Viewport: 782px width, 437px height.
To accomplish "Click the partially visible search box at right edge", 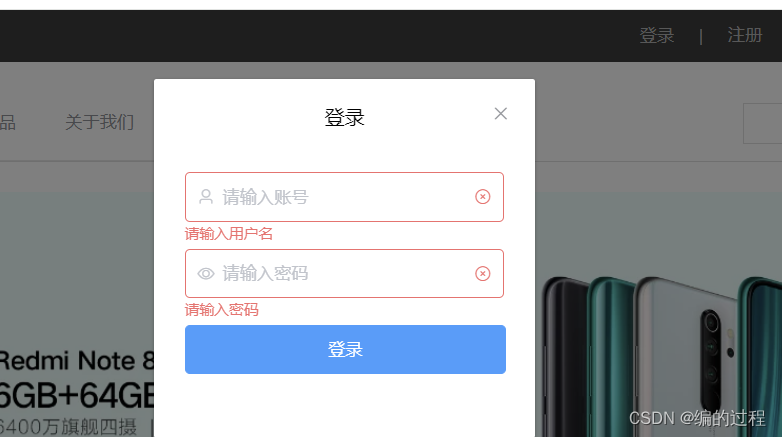I will [763, 123].
